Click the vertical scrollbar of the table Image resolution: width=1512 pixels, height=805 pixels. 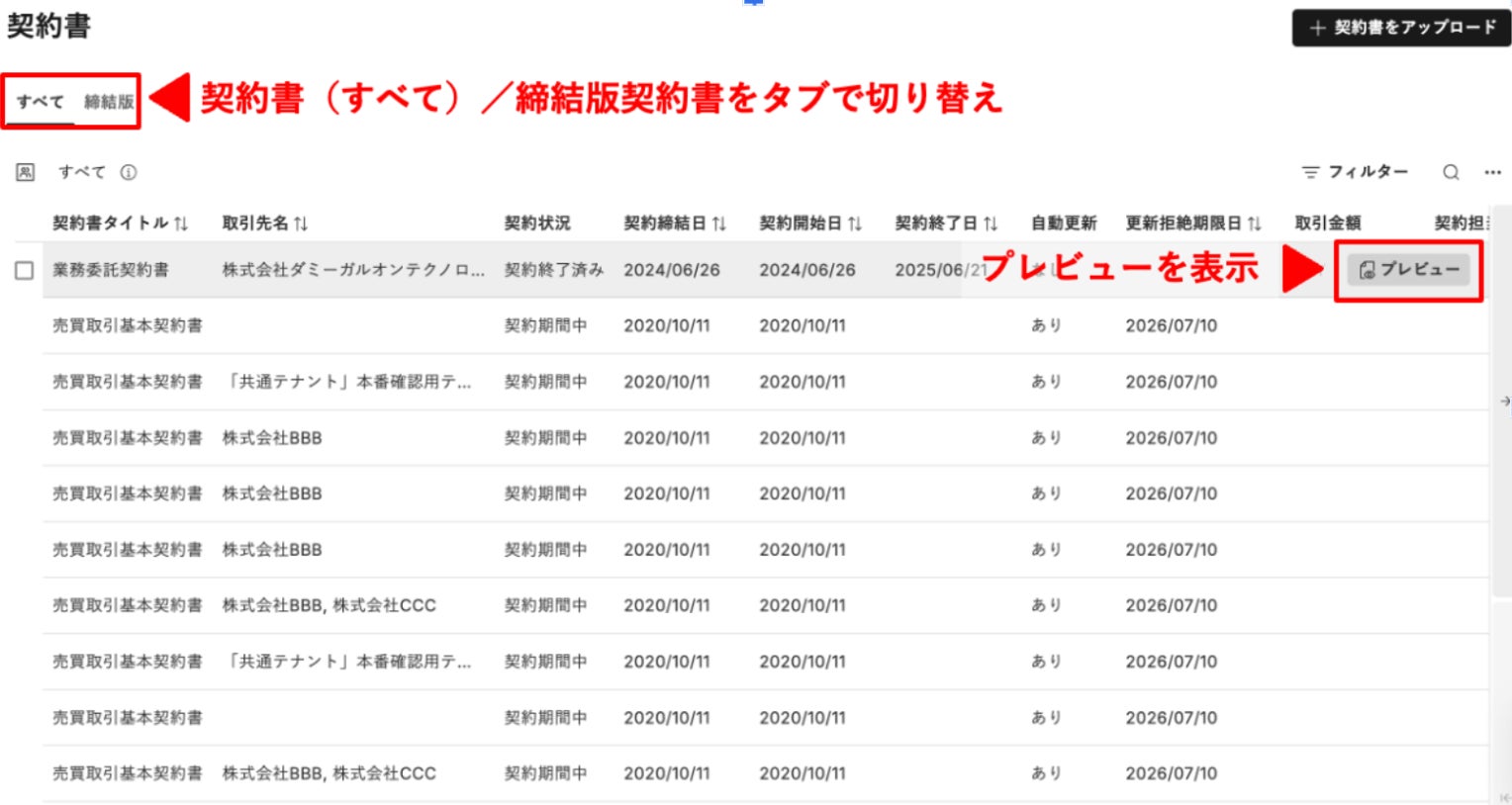tap(1500, 401)
